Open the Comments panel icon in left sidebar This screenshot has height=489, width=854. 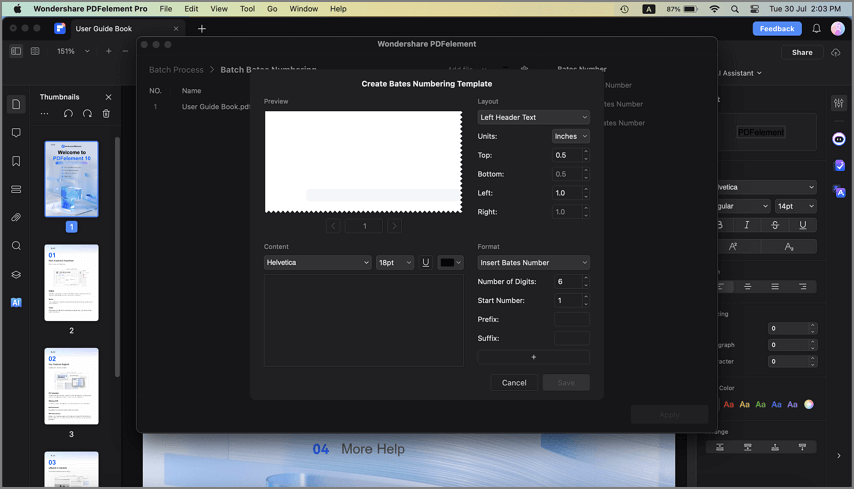[16, 133]
